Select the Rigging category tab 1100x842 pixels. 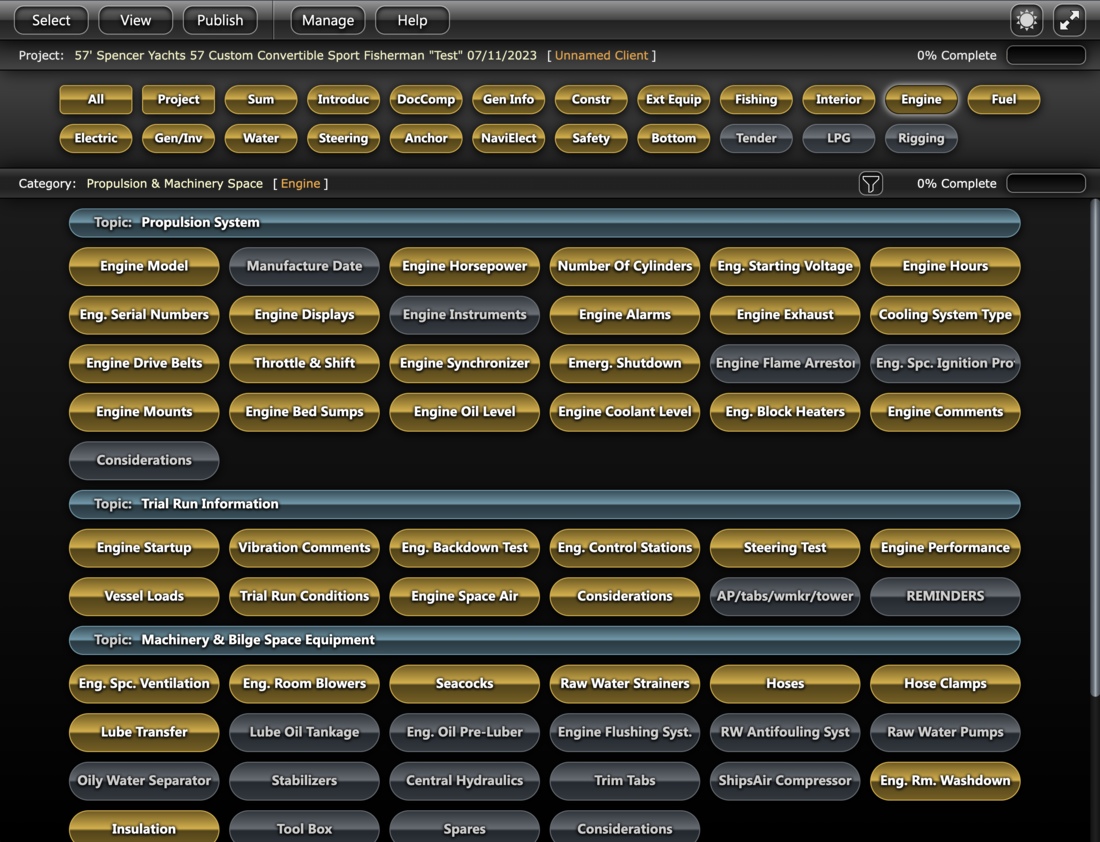[921, 138]
